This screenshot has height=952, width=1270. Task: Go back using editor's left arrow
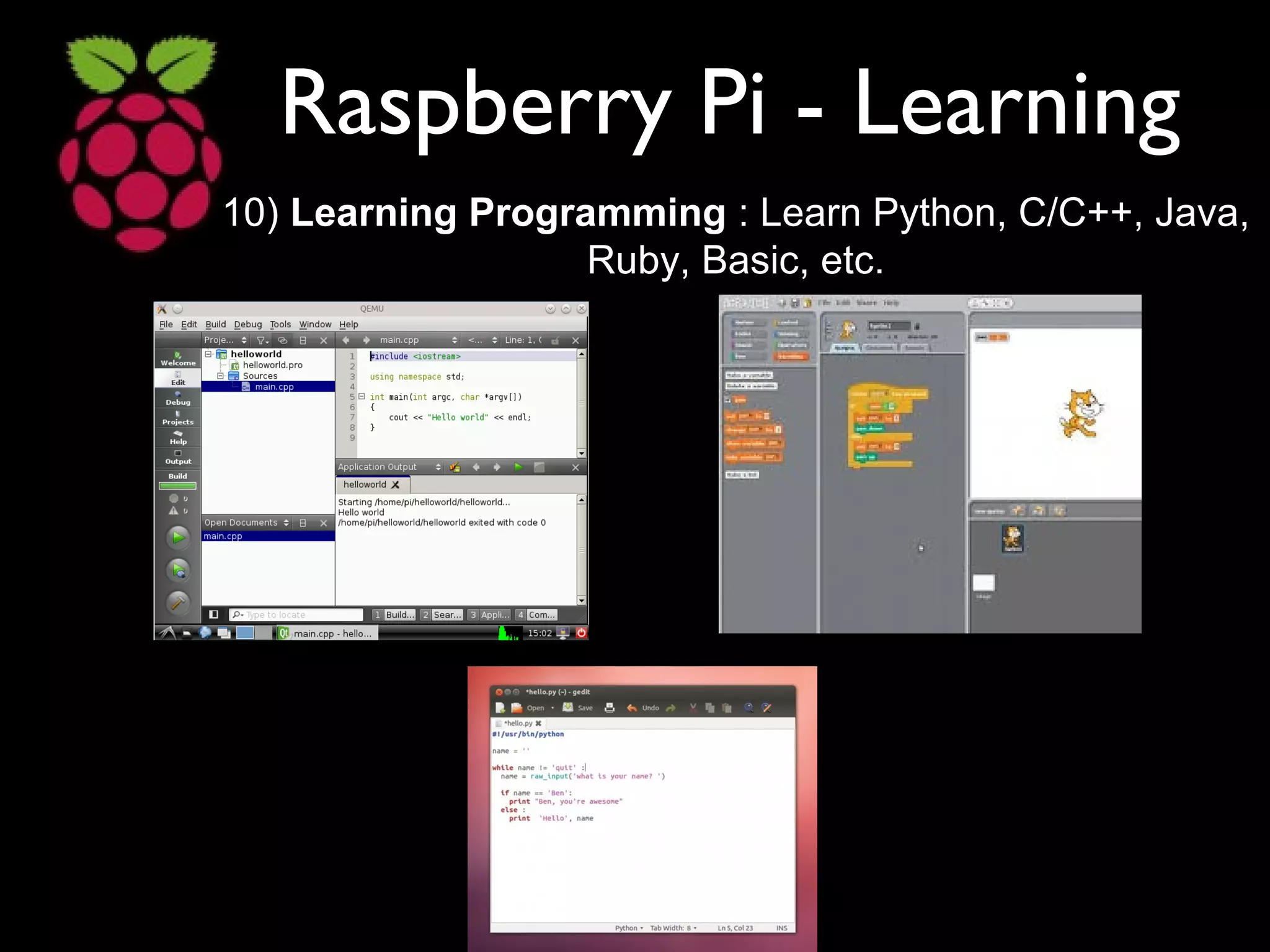[x=346, y=340]
